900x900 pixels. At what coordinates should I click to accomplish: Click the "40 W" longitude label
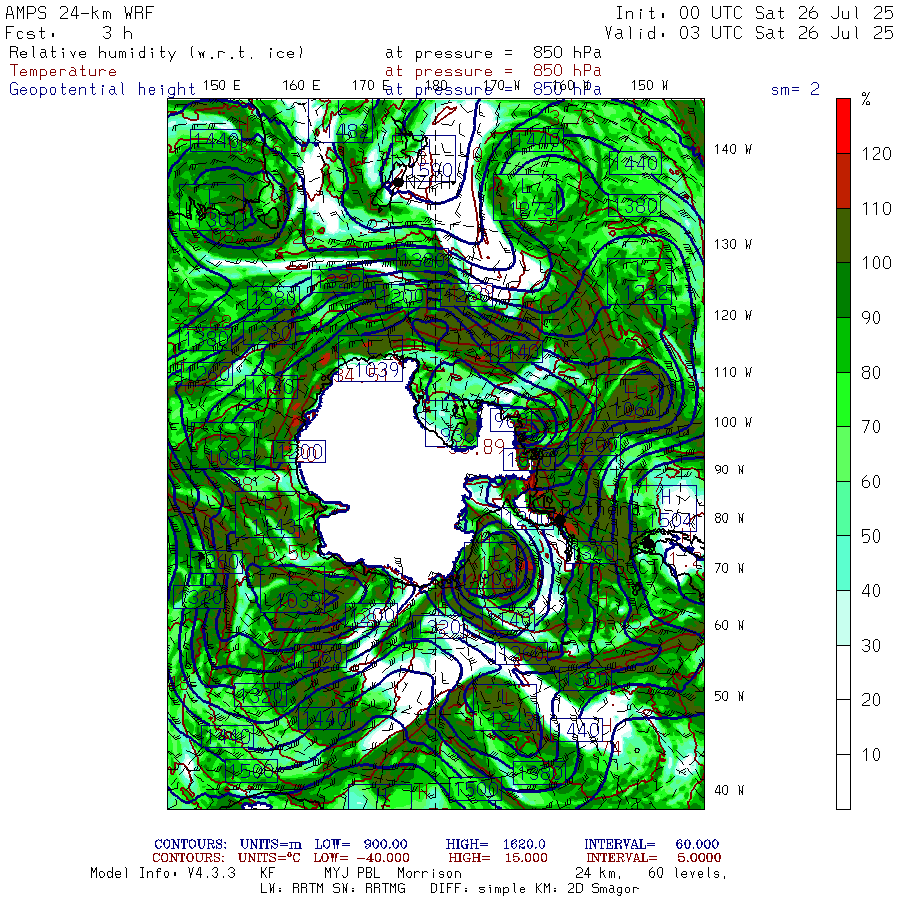[729, 790]
